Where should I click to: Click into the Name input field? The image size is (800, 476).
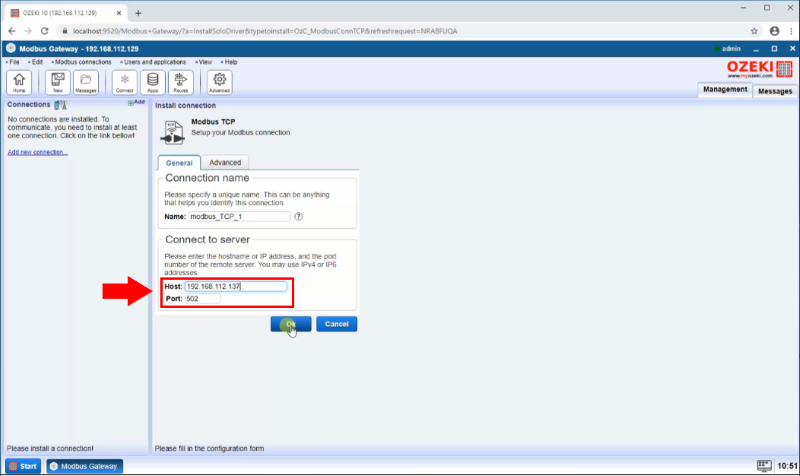(x=239, y=216)
